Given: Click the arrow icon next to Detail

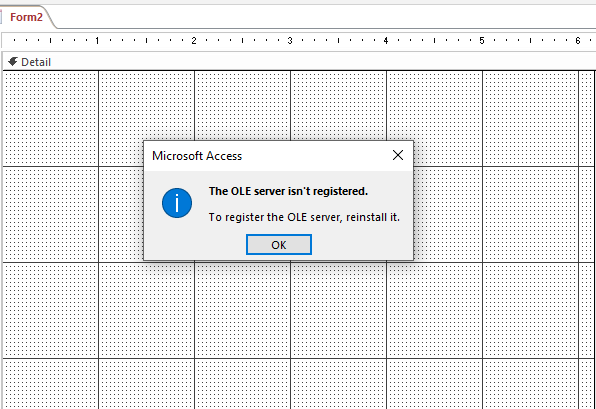Looking at the screenshot, I should [13, 62].
